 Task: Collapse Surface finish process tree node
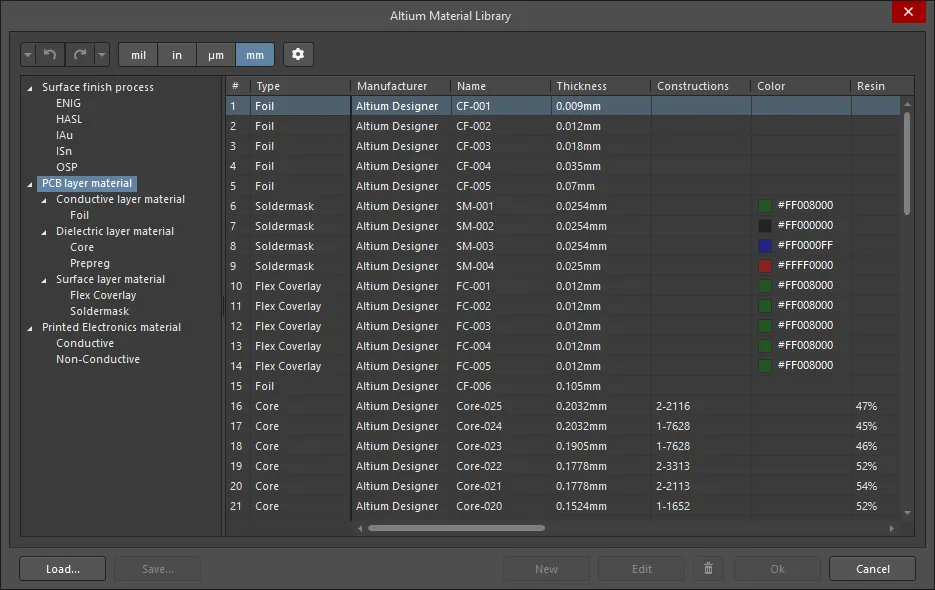[x=30, y=88]
